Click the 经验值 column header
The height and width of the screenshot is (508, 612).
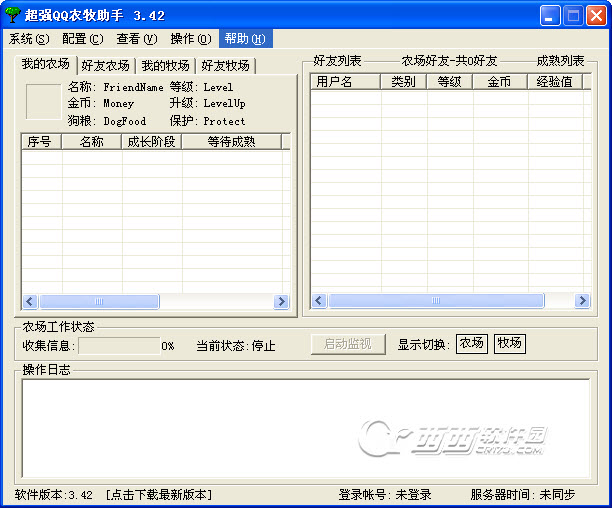click(x=555, y=82)
